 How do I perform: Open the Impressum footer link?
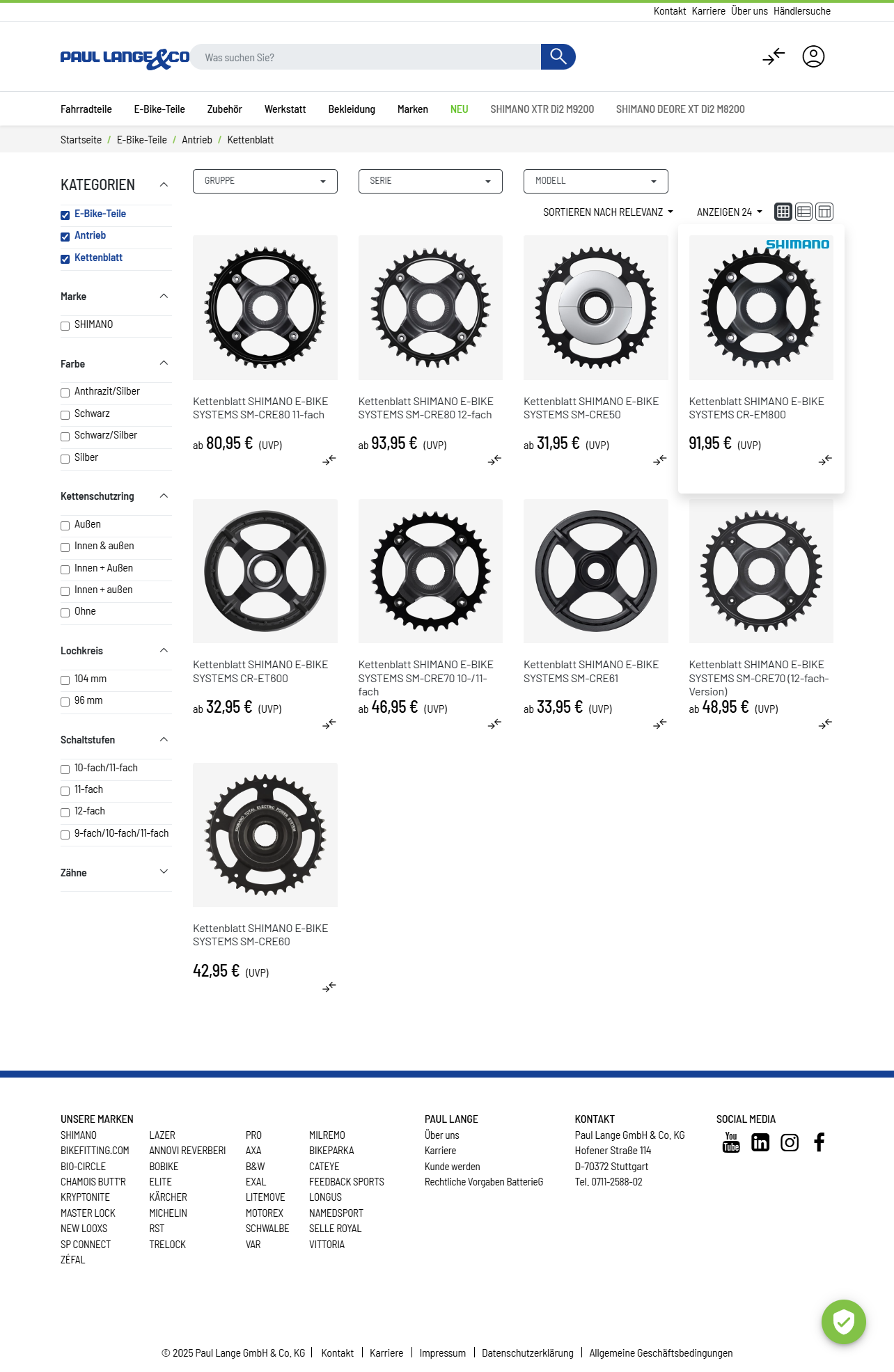click(442, 1353)
